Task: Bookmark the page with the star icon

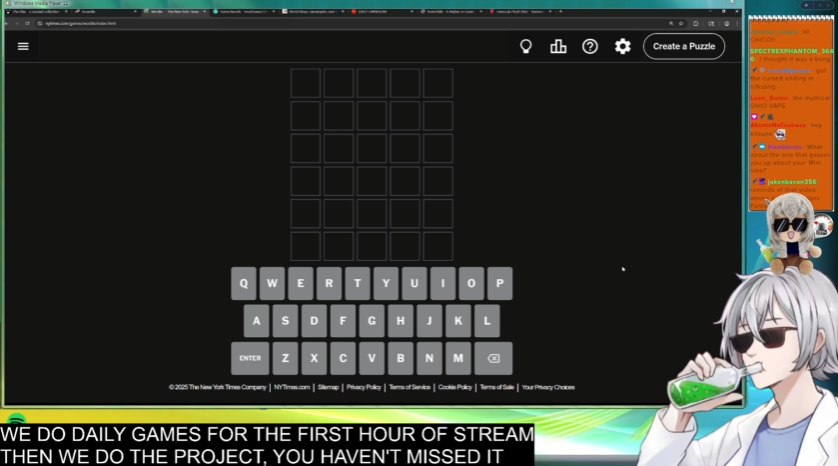Action: (x=681, y=24)
